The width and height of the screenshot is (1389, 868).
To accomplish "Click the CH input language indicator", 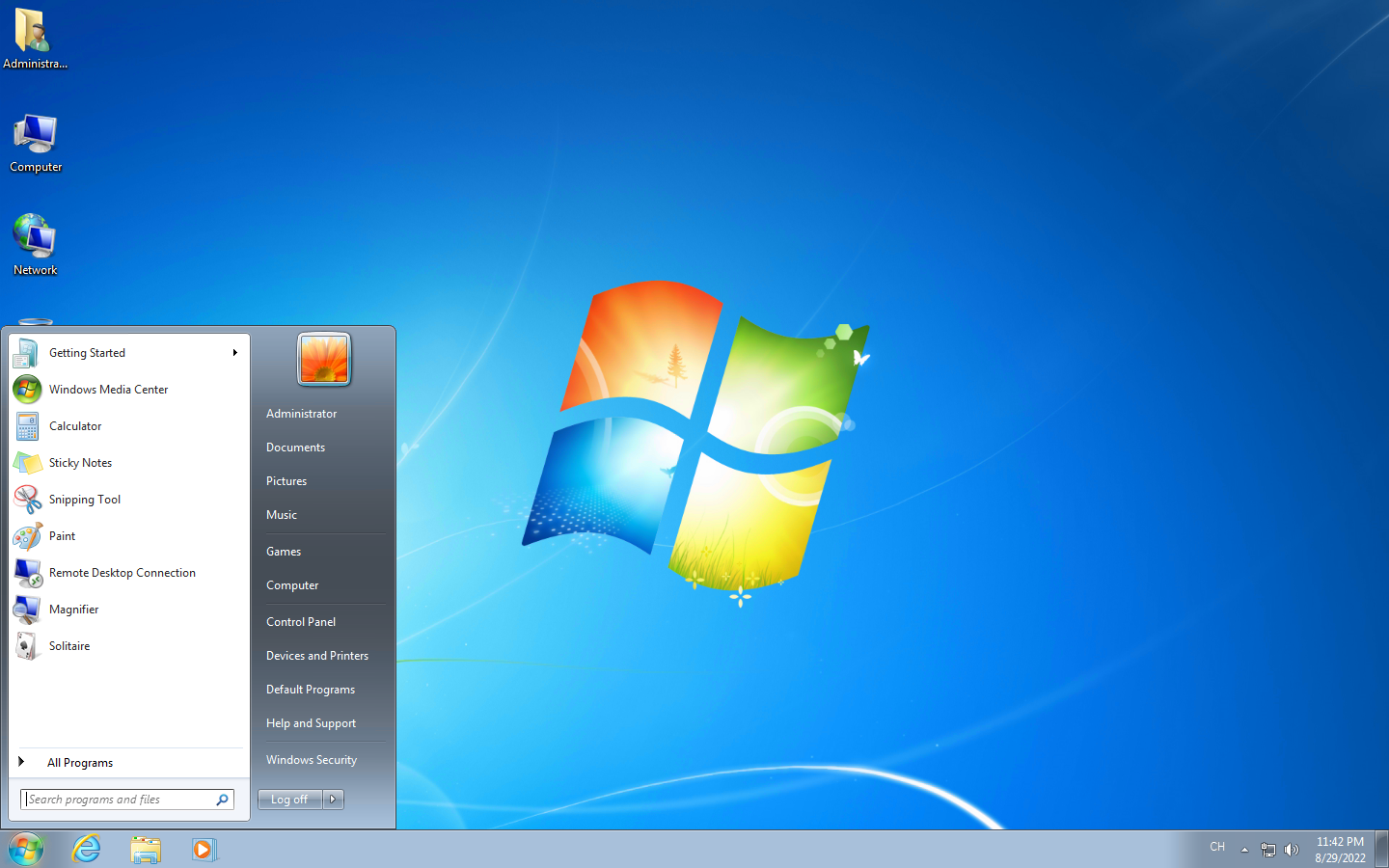I will pyautogui.click(x=1217, y=847).
